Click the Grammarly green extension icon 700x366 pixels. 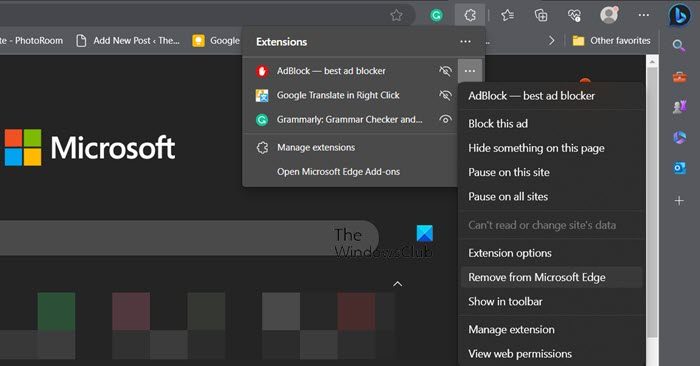coord(262,120)
